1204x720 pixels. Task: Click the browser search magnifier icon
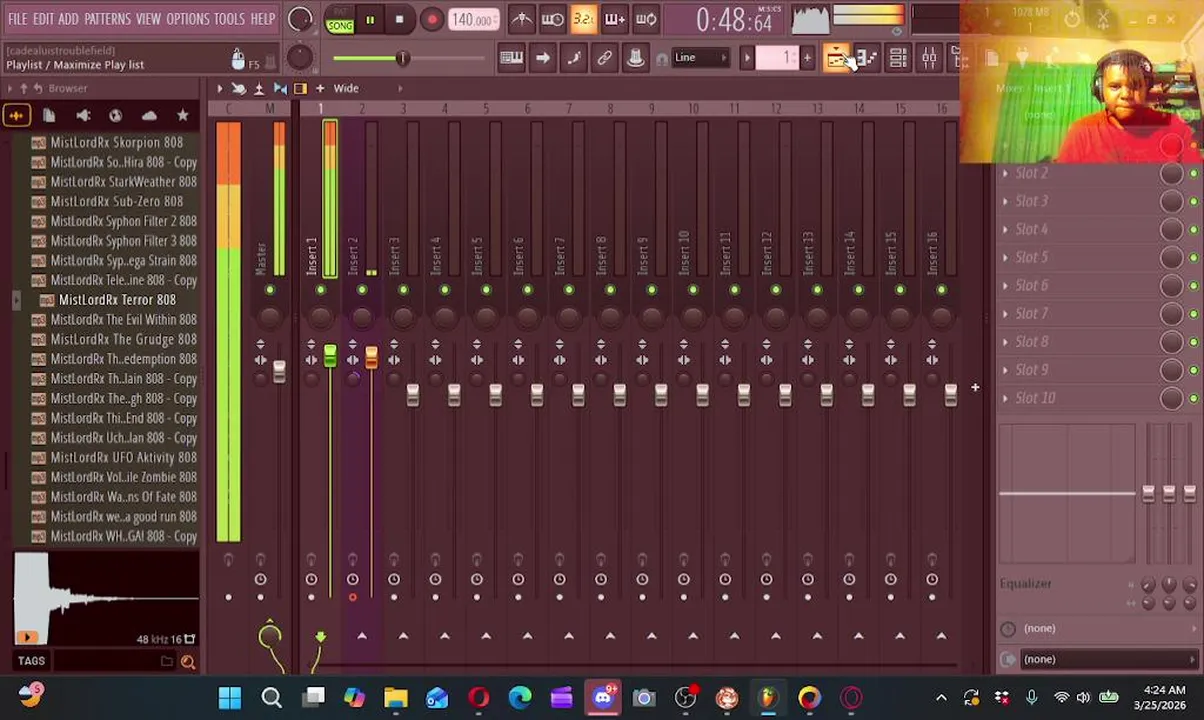click(x=187, y=661)
